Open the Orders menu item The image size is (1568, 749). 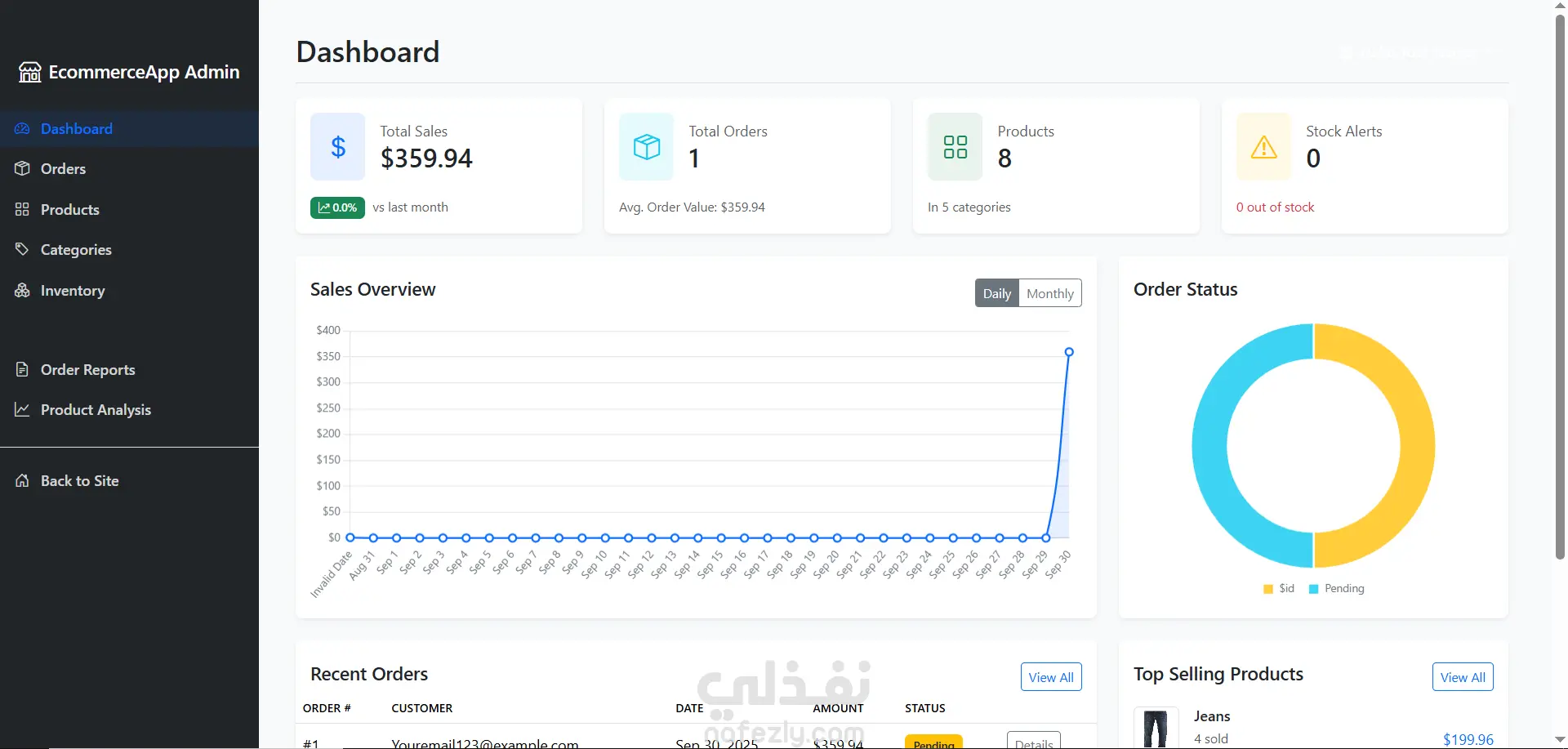(x=129, y=169)
